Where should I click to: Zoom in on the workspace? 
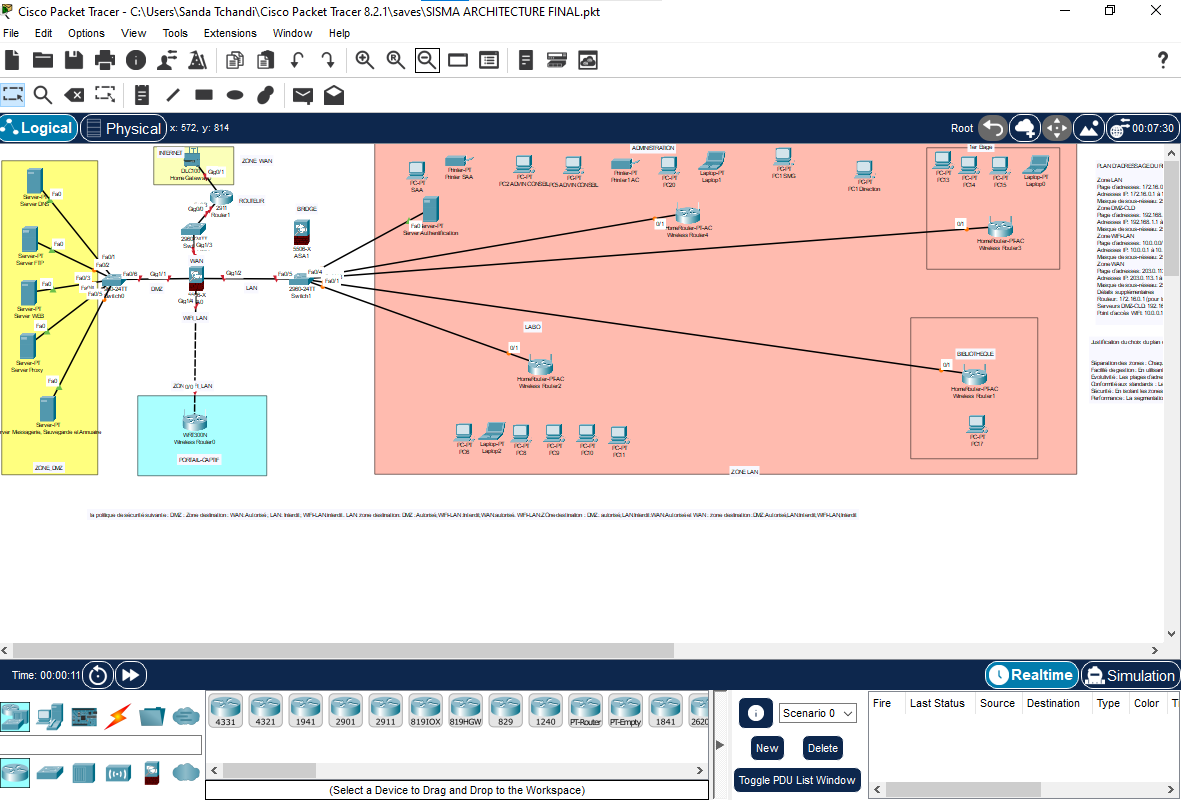[x=365, y=60]
